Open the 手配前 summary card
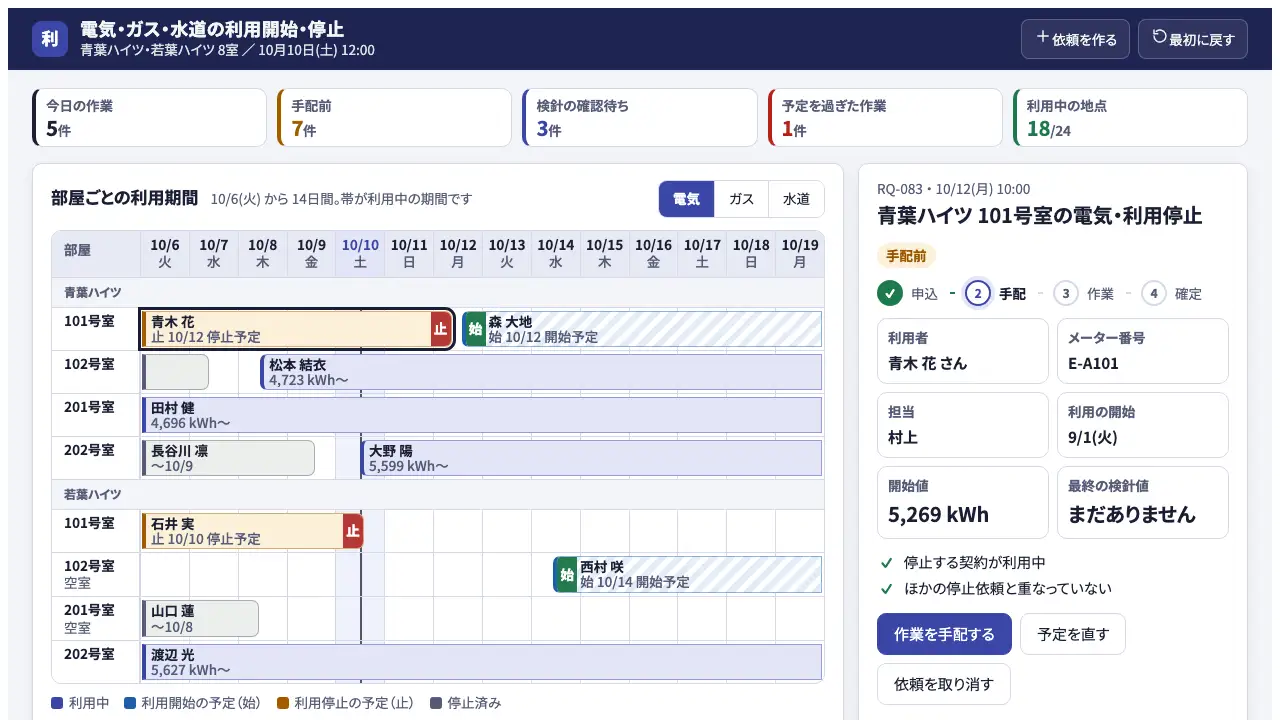Image resolution: width=1280 pixels, height=720 pixels. click(x=395, y=118)
